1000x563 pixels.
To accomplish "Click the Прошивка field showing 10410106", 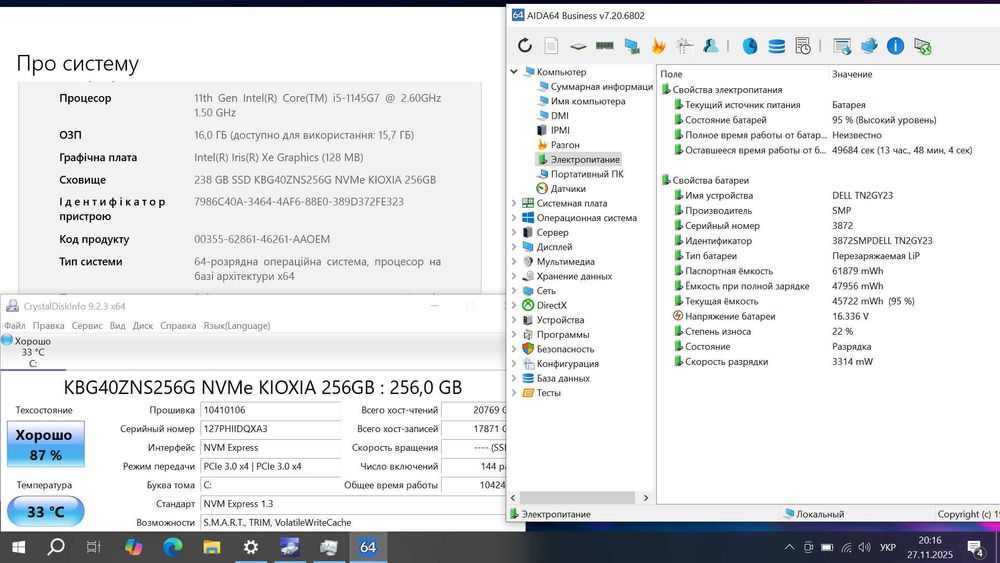I will 270,410.
